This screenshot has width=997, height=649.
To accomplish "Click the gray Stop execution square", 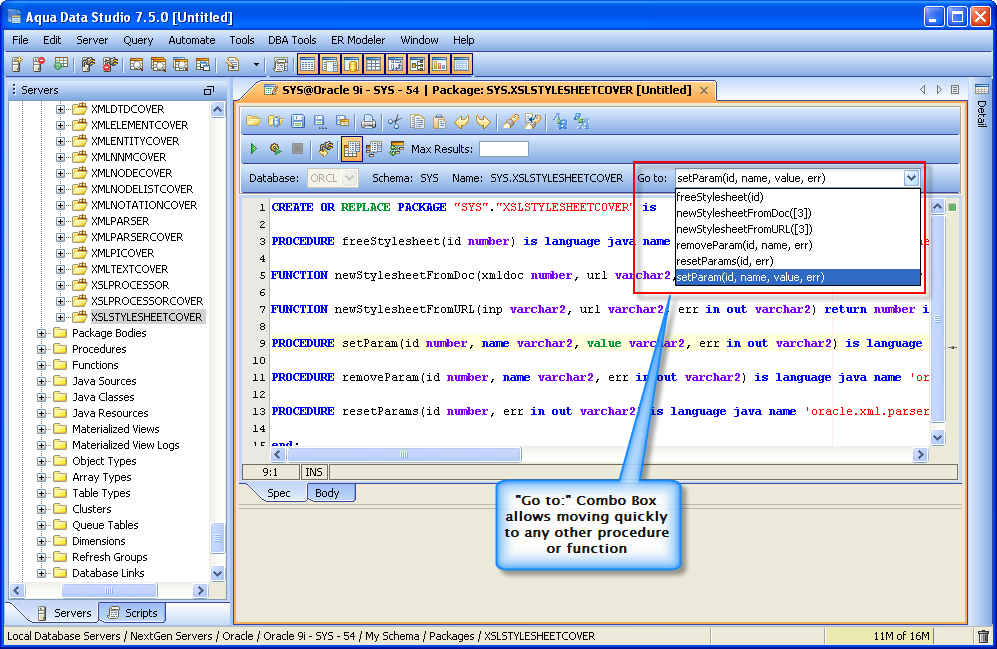I will (x=297, y=149).
